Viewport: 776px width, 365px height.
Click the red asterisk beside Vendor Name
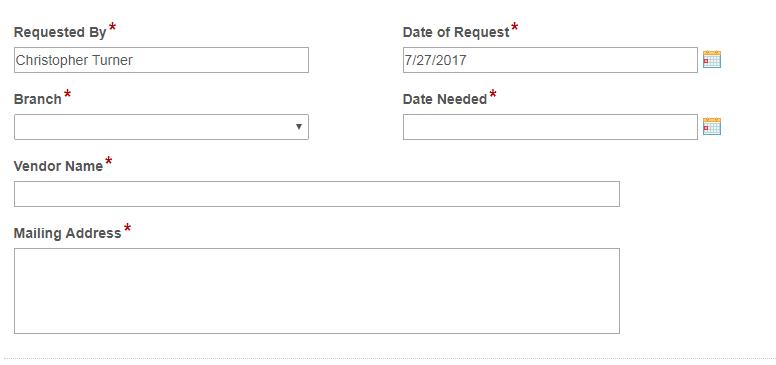pyautogui.click(x=108, y=161)
